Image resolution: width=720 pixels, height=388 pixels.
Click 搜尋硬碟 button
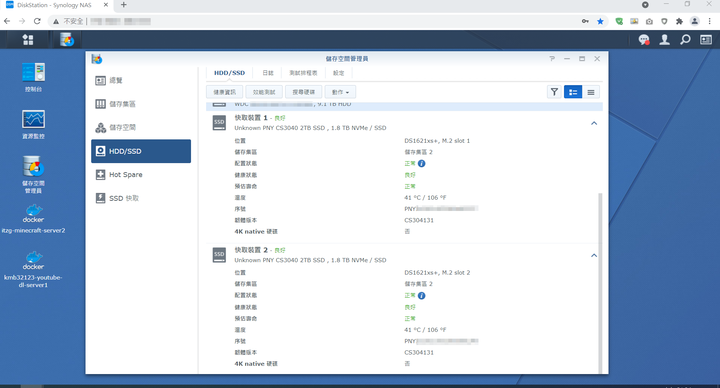304,92
